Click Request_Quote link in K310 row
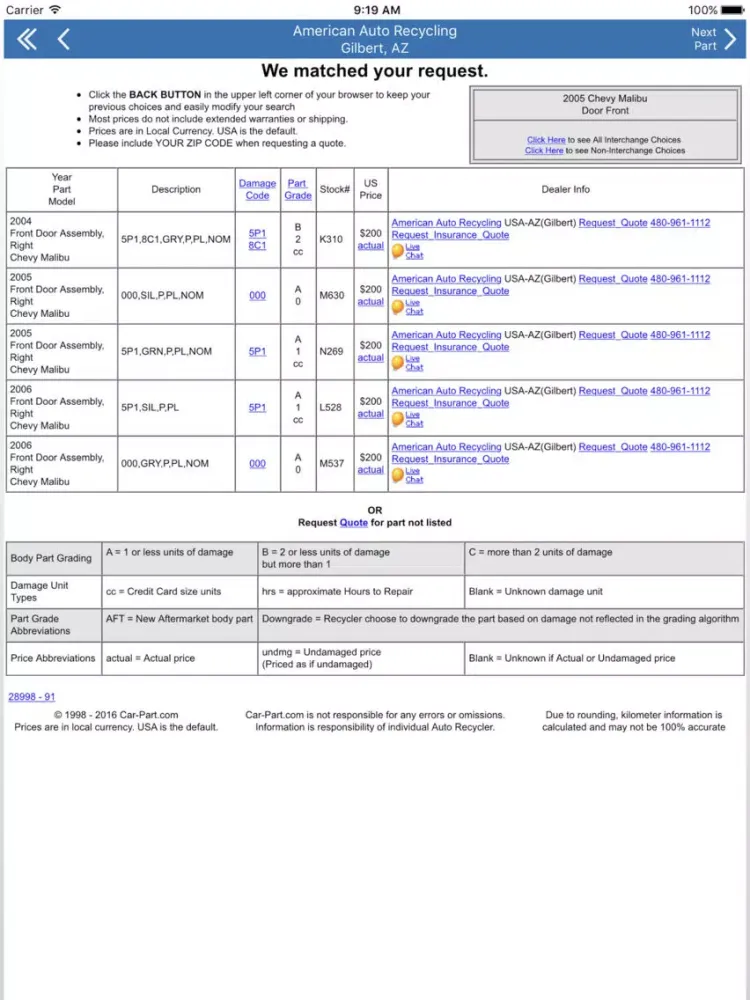The height and width of the screenshot is (1000, 750). 613,223
